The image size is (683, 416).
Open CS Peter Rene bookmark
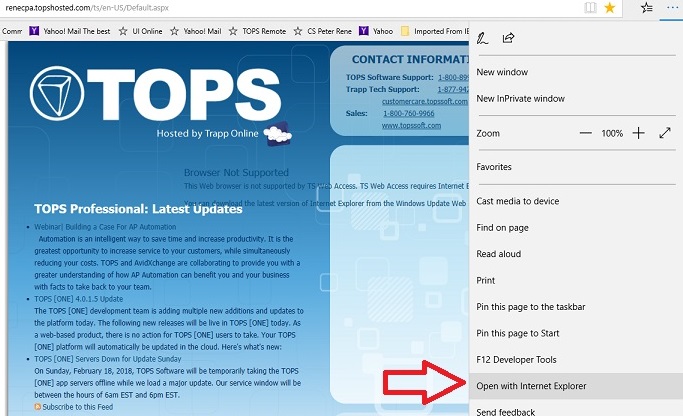pyautogui.click(x=323, y=31)
